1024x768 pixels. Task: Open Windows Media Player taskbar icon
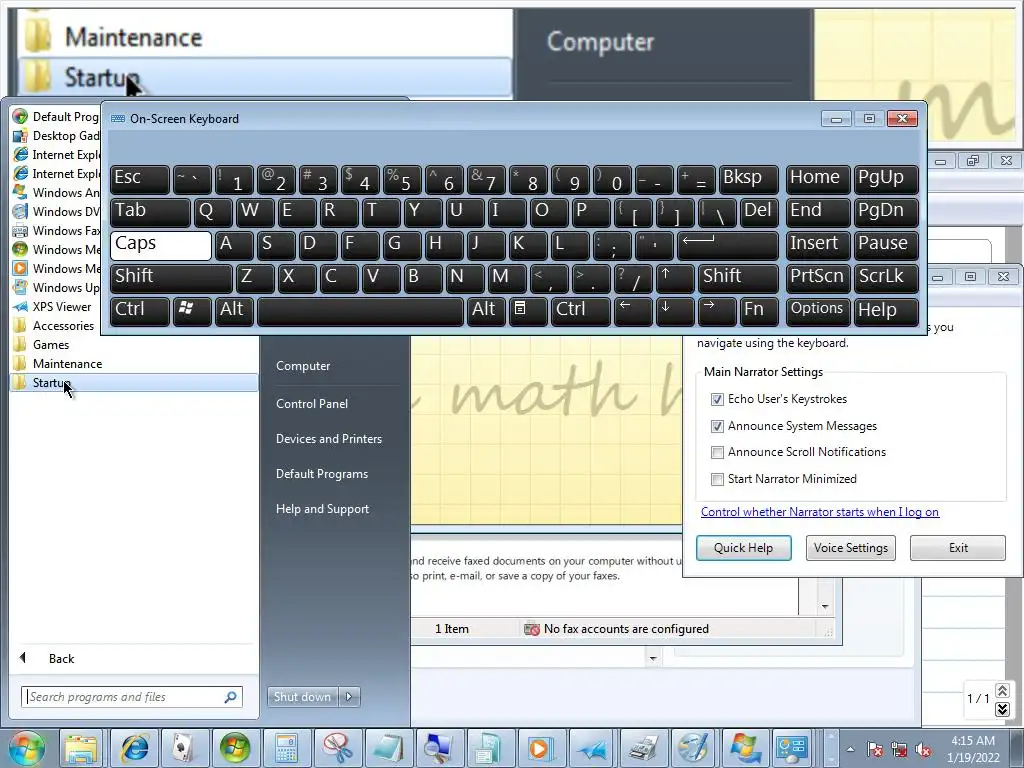541,748
